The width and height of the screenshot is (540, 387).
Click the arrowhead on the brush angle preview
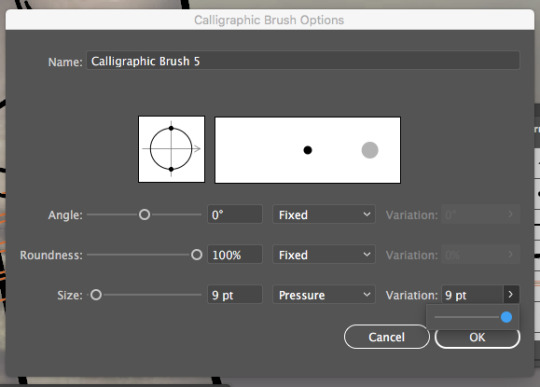coord(197,149)
